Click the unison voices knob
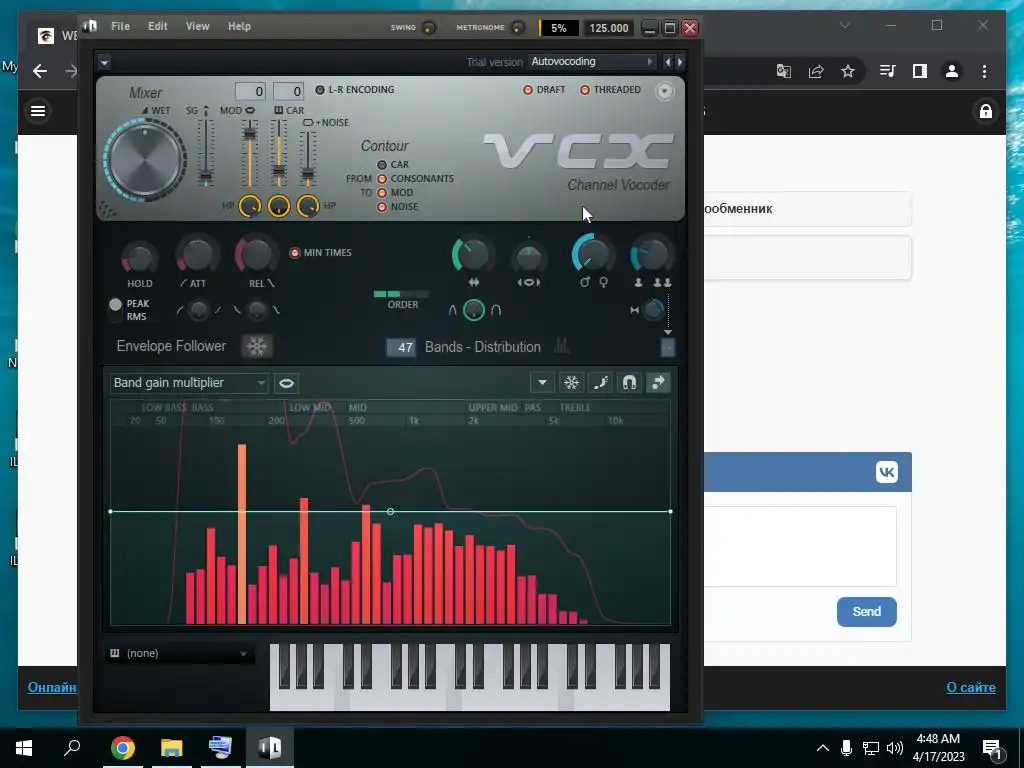 (x=651, y=255)
